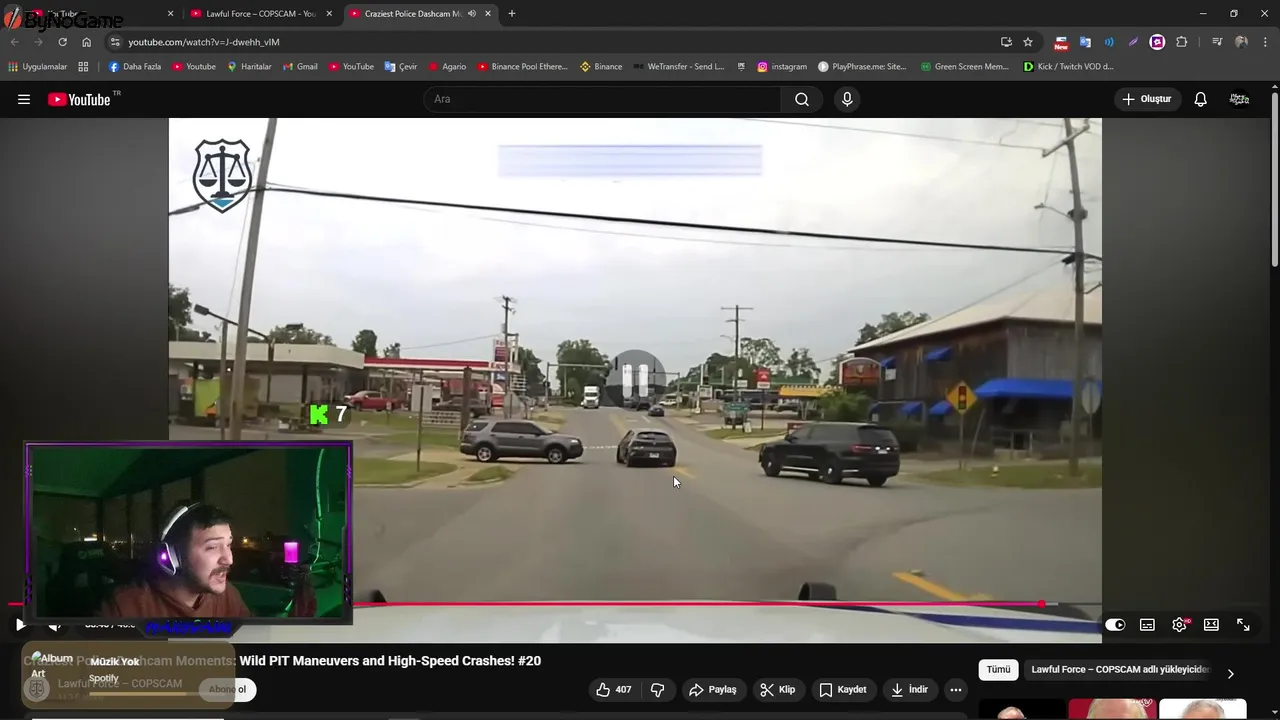Image resolution: width=1280 pixels, height=720 pixels.
Task: Click the Oluştur create button
Action: pos(1146,99)
